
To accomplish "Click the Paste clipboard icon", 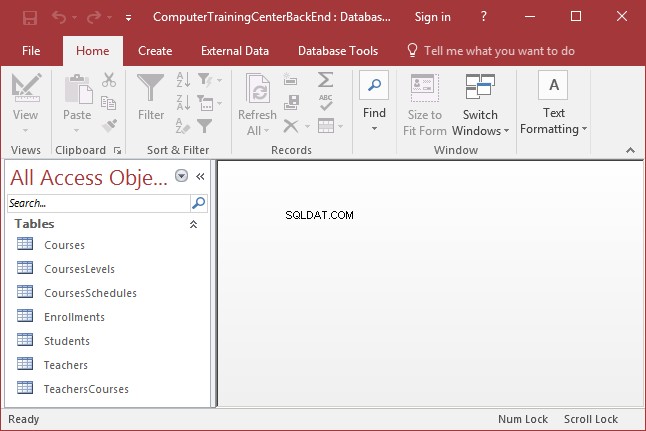I will 77,89.
